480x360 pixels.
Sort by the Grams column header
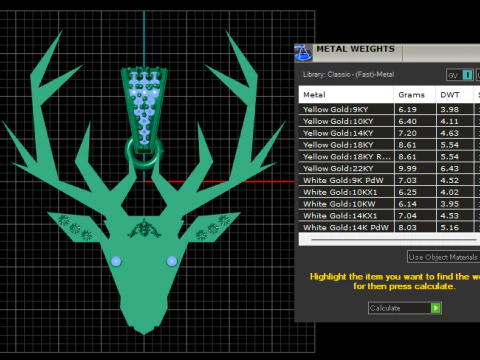coord(415,95)
